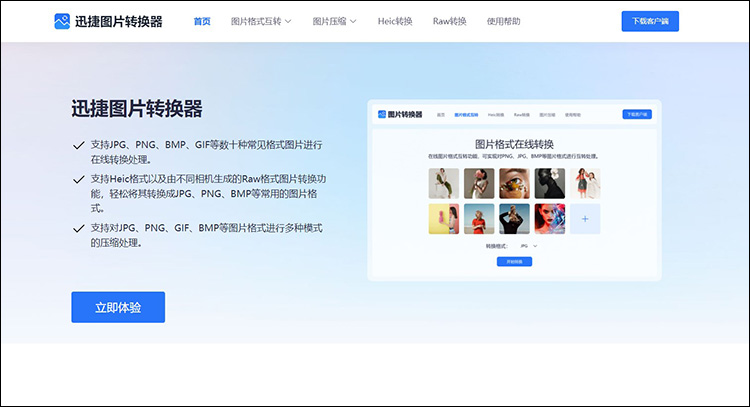Click the blue 开始转换 button in preview
The width and height of the screenshot is (750, 407).
coord(514,261)
